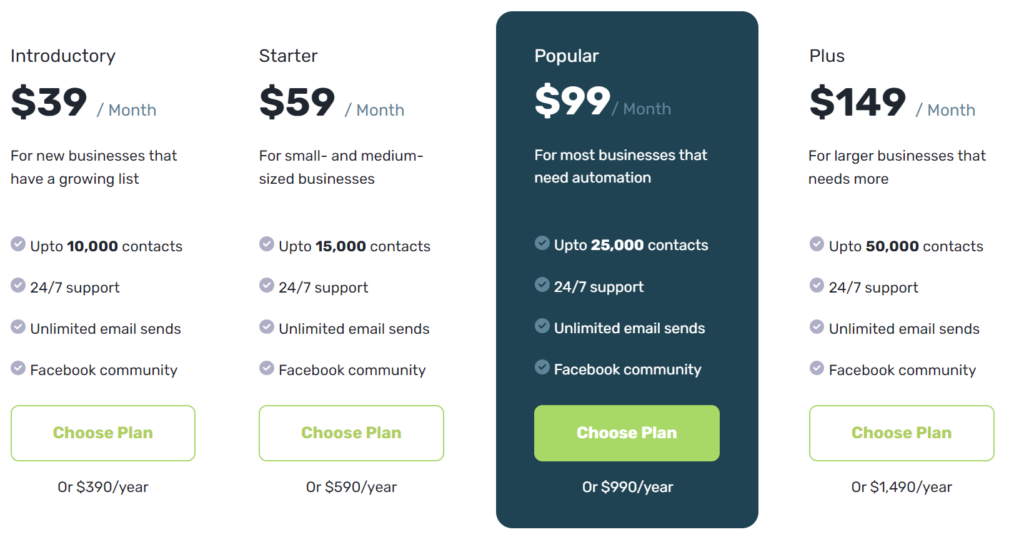Image resolution: width=1024 pixels, height=542 pixels.
Task: Click Introductory plan Facebook community checkmark
Action: (x=18, y=368)
